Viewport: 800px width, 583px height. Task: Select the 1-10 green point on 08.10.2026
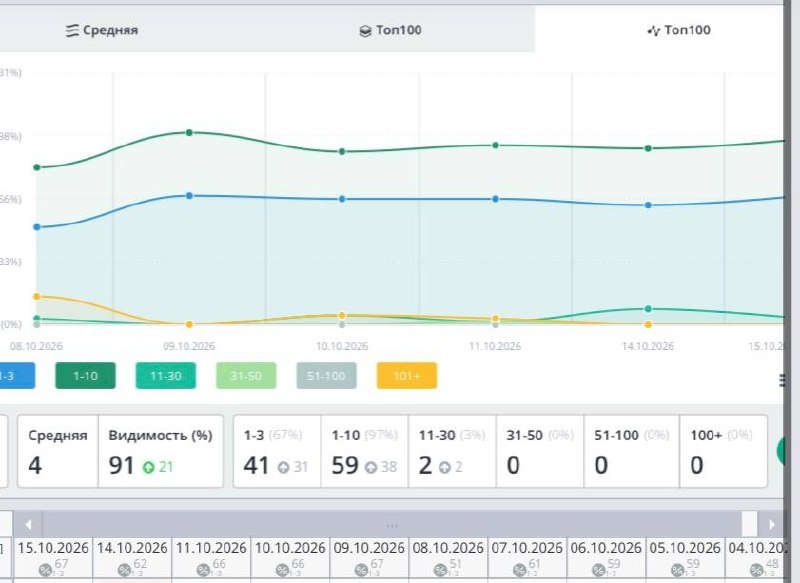[37, 167]
